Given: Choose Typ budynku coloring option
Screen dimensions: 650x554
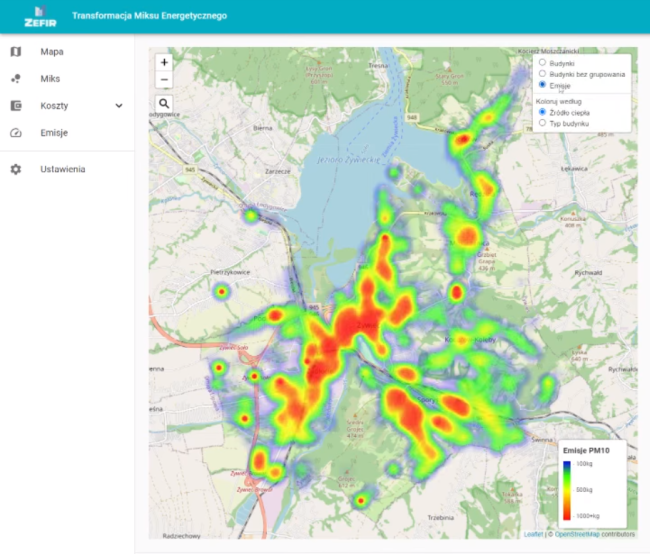Looking at the screenshot, I should [542, 123].
